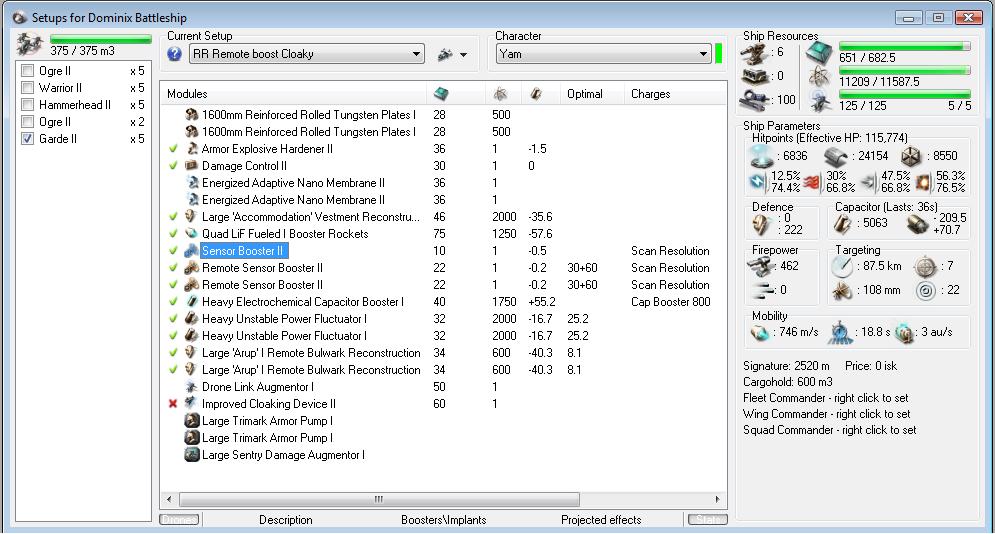Screen dimensions: 995x534
Task: Enable the Ogre II x 2 checkbox
Action: tap(27, 122)
